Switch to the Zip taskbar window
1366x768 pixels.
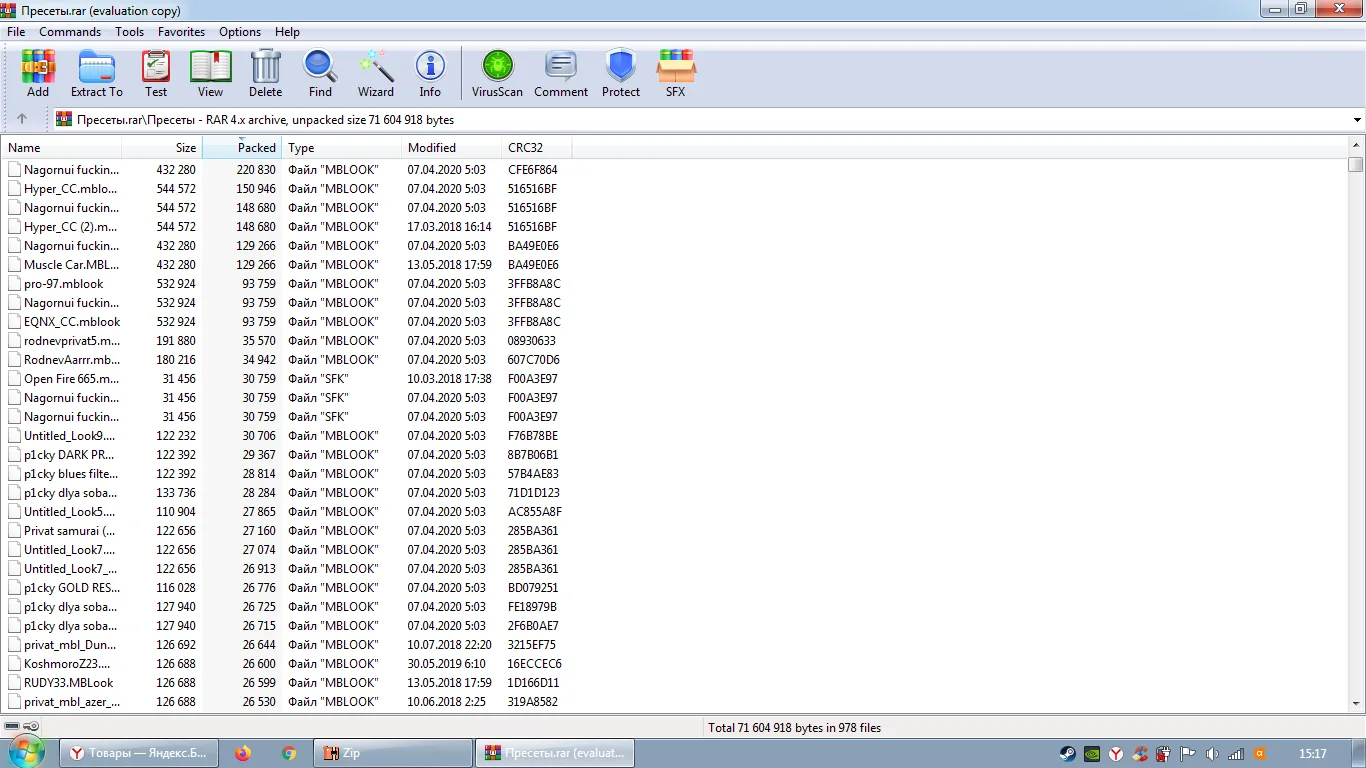tap(394, 753)
